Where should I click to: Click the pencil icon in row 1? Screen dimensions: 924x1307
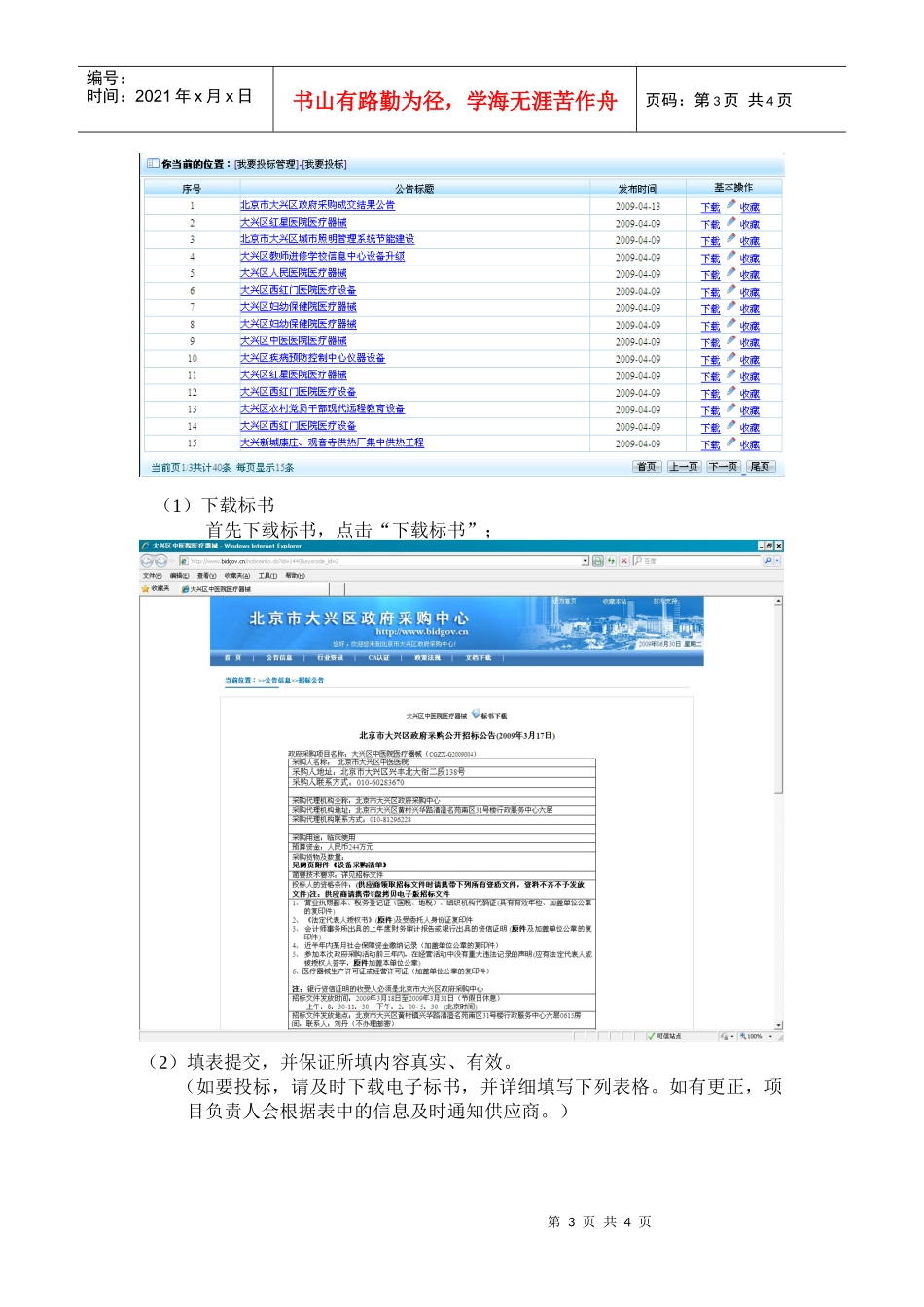tap(730, 205)
